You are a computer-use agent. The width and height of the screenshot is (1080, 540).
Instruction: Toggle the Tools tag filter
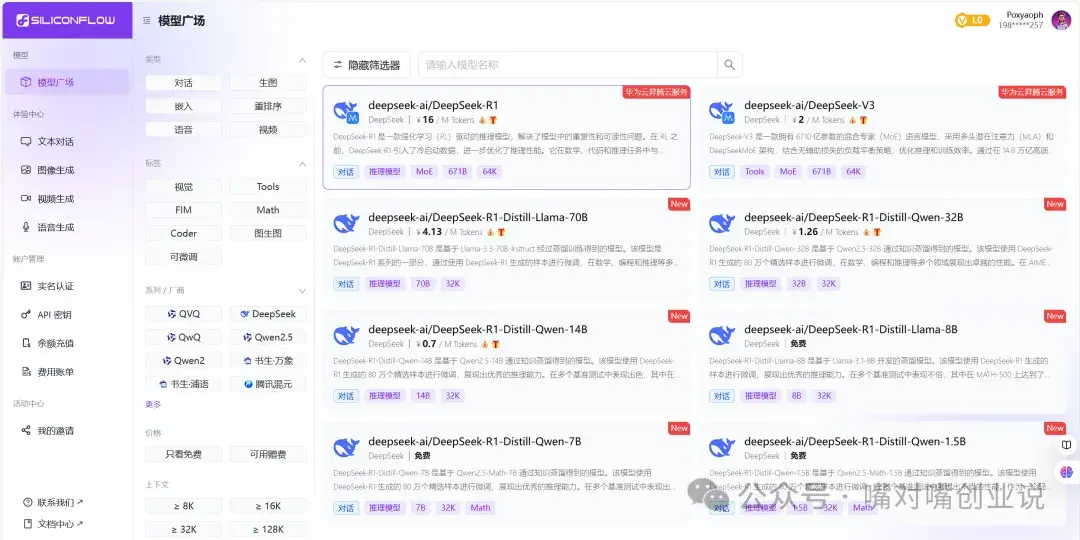tap(268, 187)
